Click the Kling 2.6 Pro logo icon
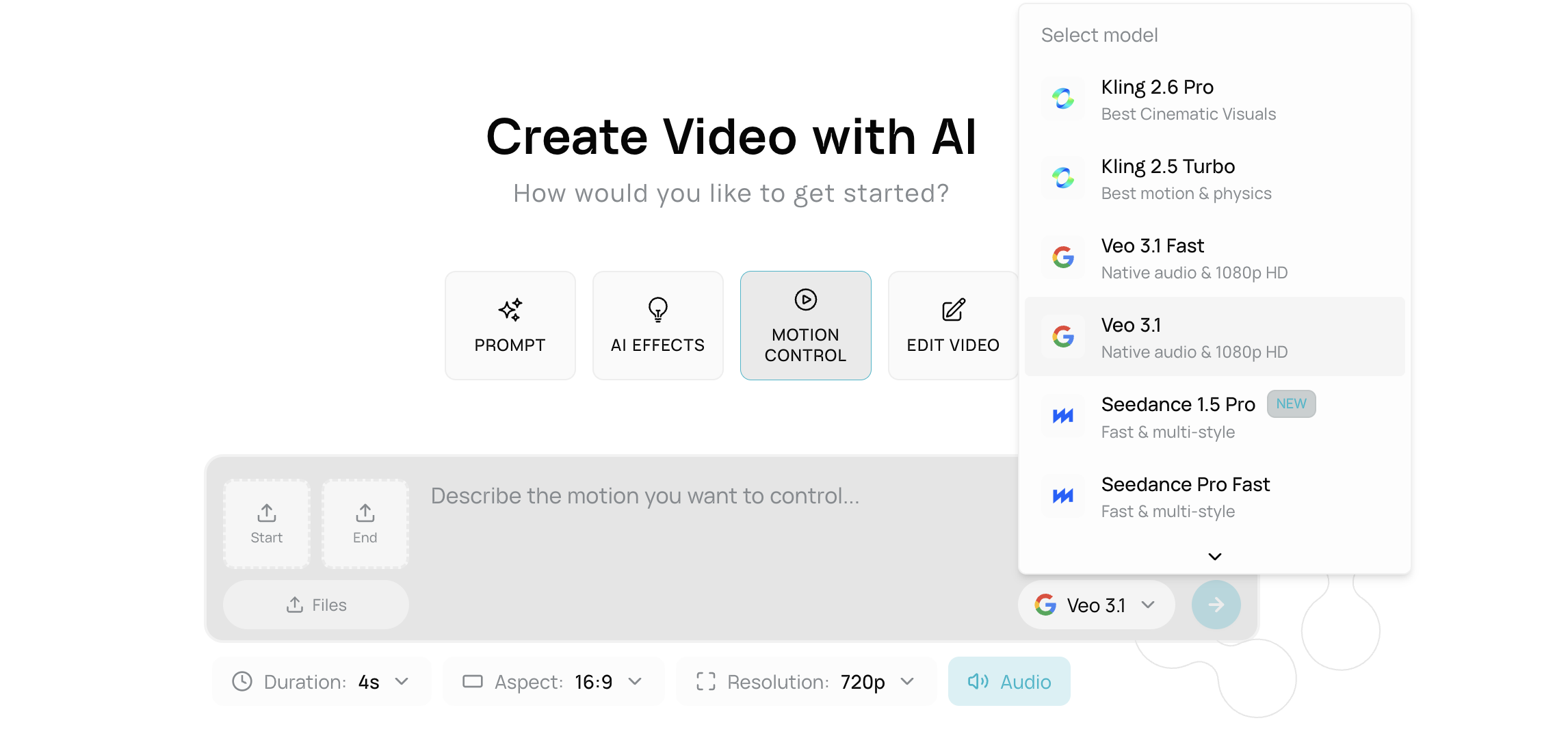The width and height of the screenshot is (1568, 751). tap(1062, 99)
